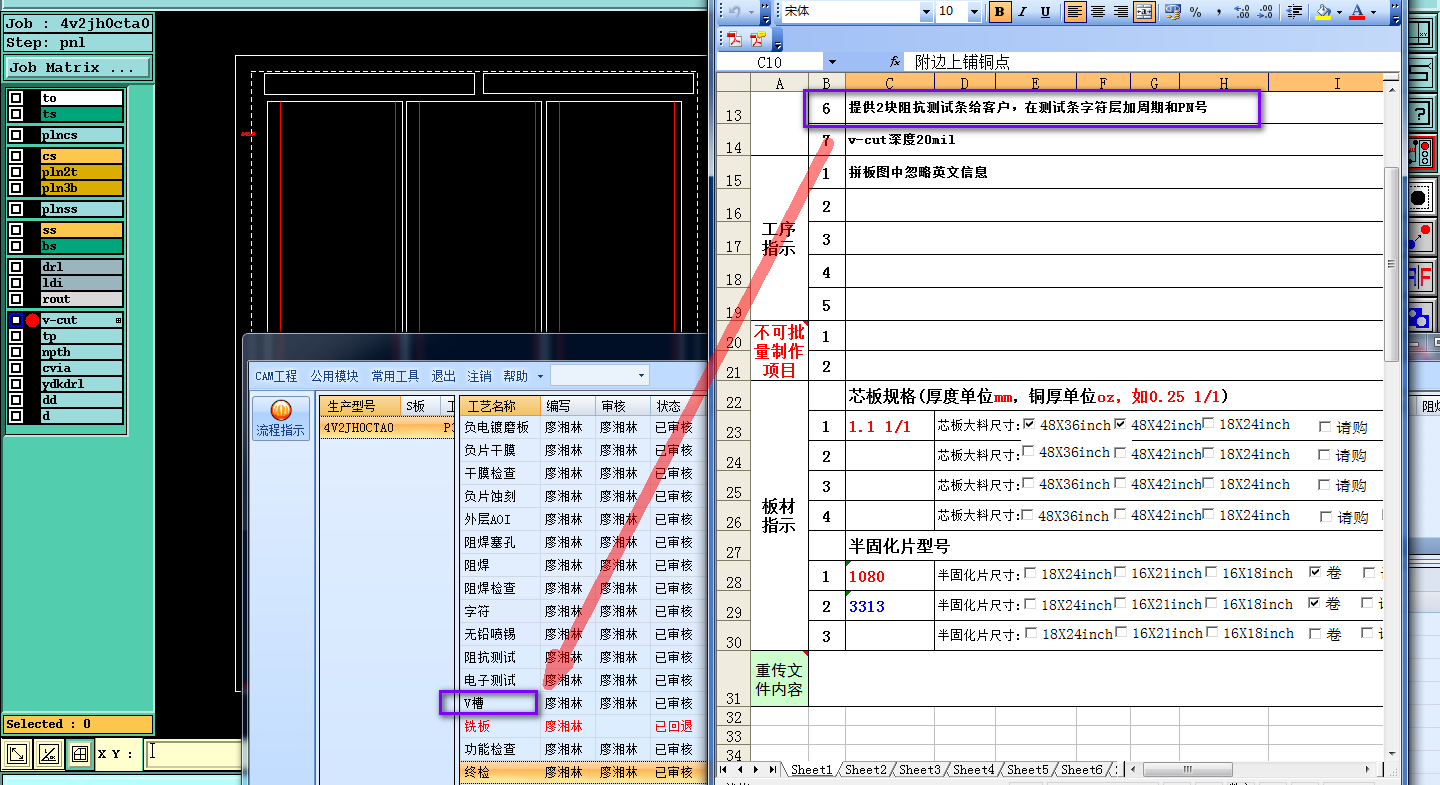
Task: Decrease decimal places
Action: 1265,12
